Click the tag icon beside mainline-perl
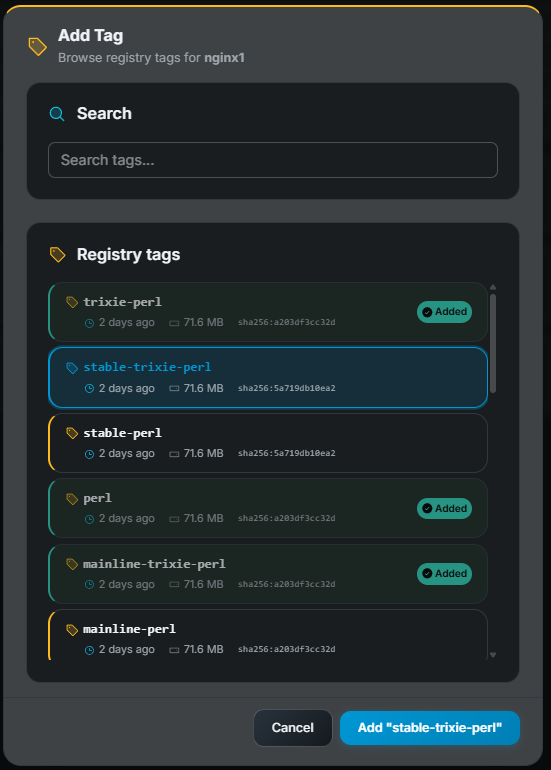This screenshot has height=770, width=551. [72, 630]
